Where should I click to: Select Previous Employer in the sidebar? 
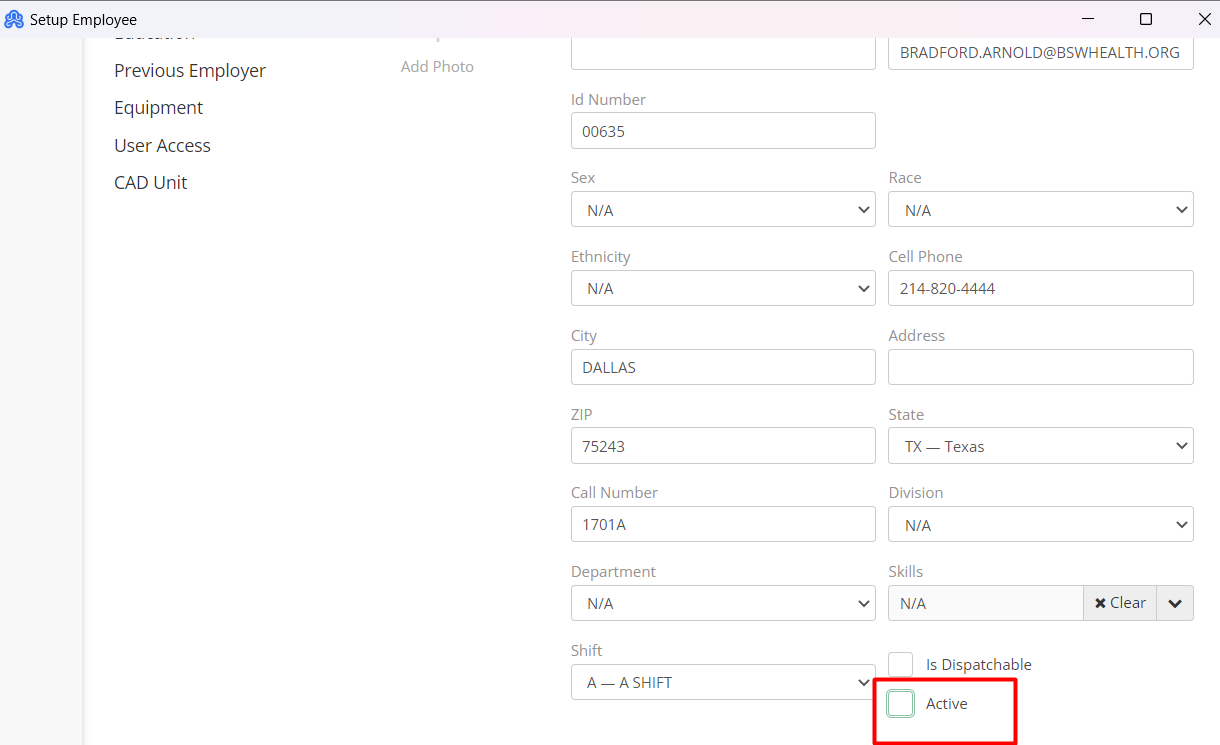[x=190, y=70]
